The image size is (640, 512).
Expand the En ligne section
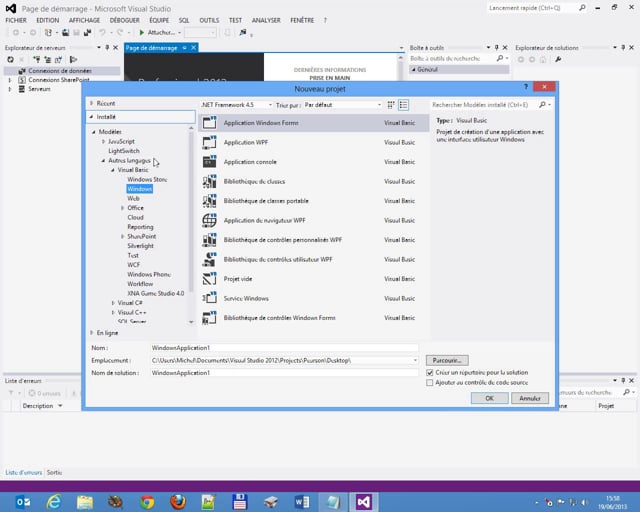tap(91, 333)
